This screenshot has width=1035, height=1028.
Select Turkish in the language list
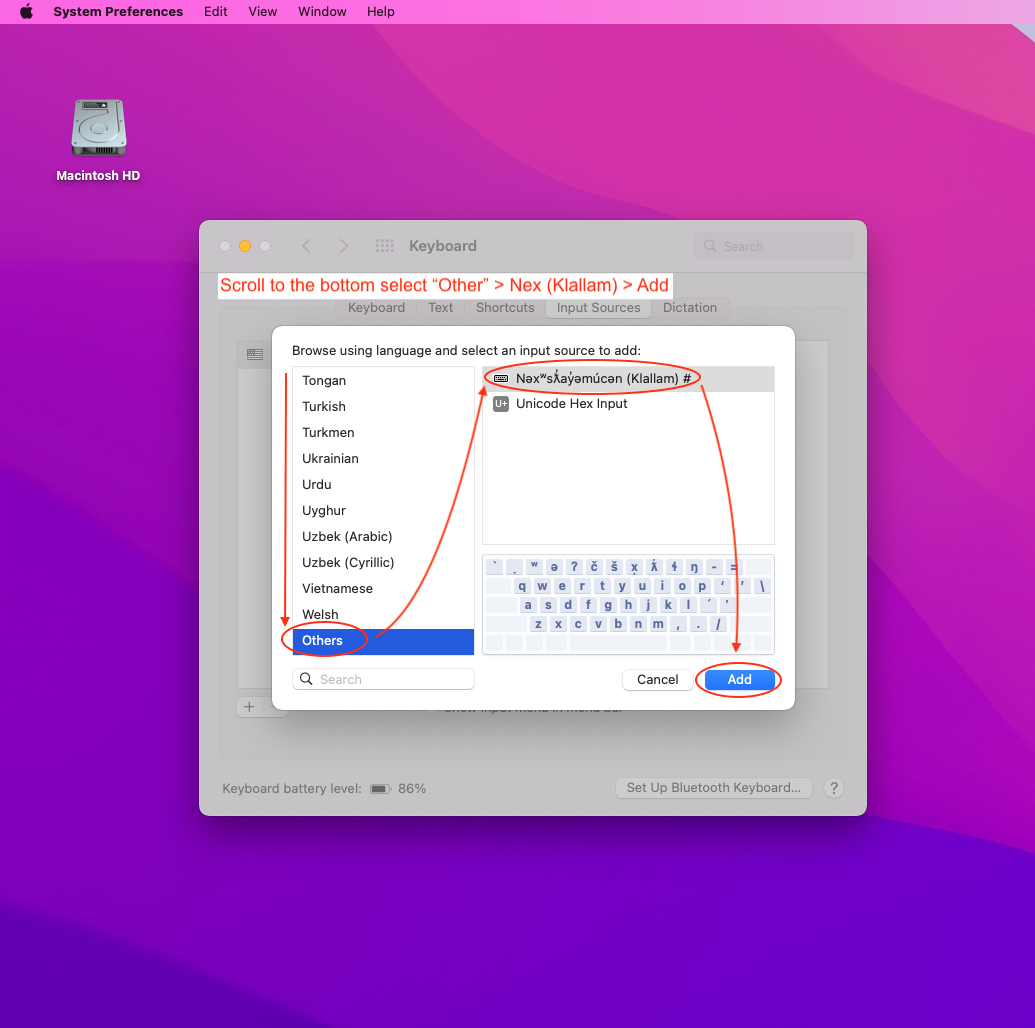383,406
